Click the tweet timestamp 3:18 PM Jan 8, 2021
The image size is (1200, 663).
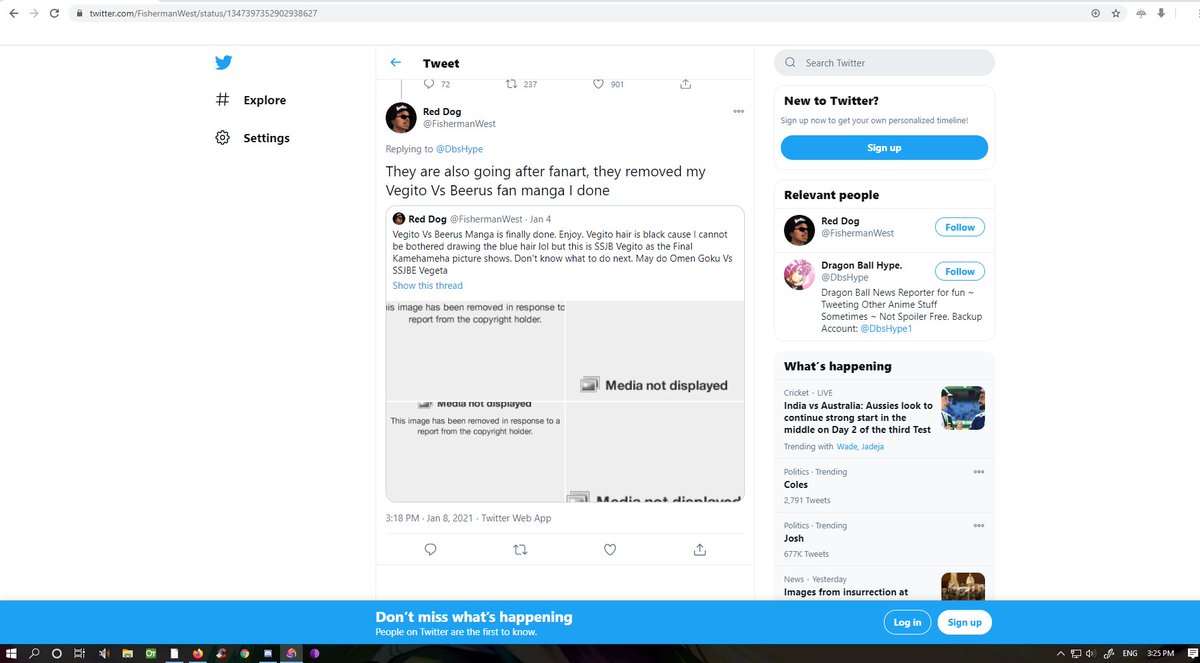click(x=430, y=518)
